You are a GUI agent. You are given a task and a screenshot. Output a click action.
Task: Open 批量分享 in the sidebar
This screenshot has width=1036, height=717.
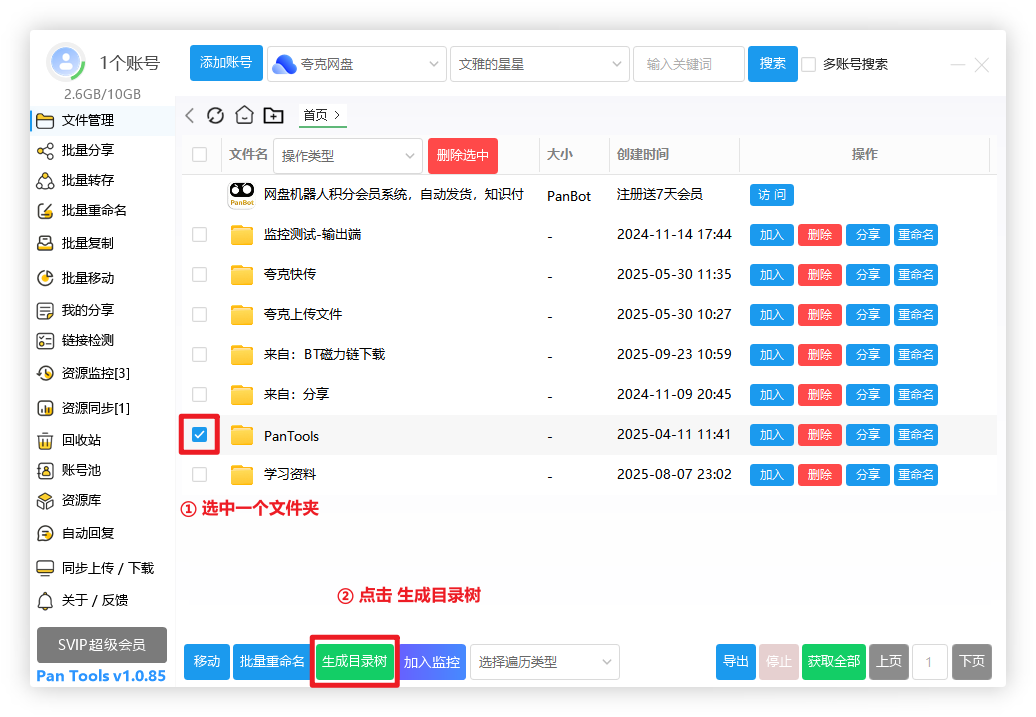click(87, 151)
